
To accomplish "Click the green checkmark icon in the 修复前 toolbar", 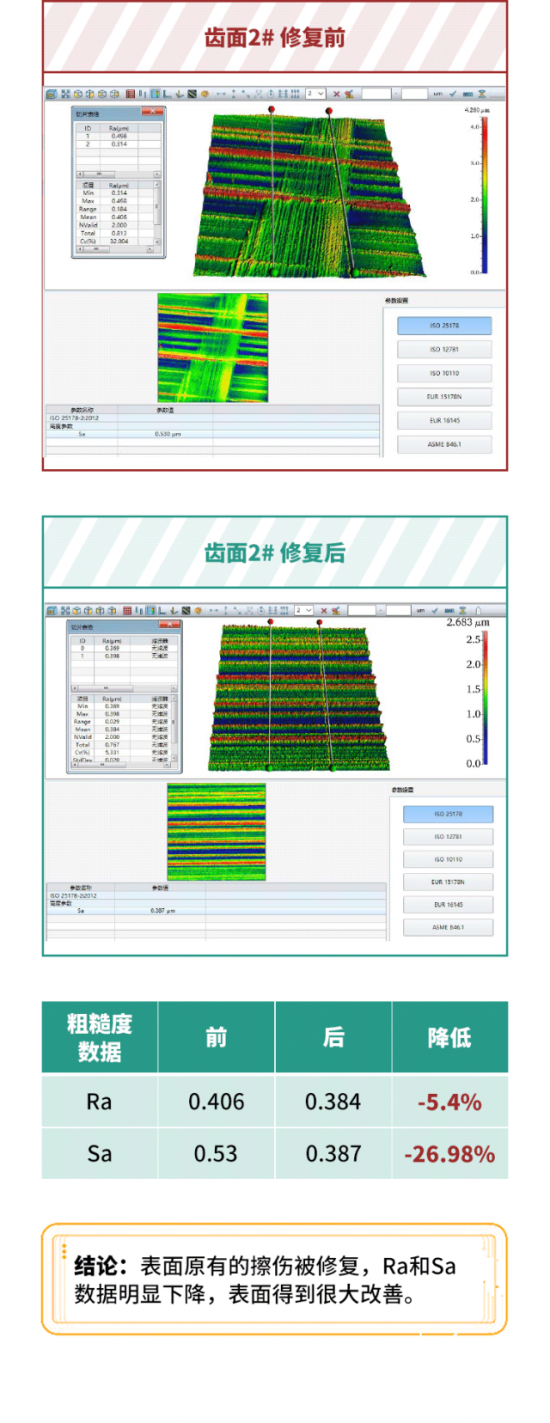I will pos(453,94).
